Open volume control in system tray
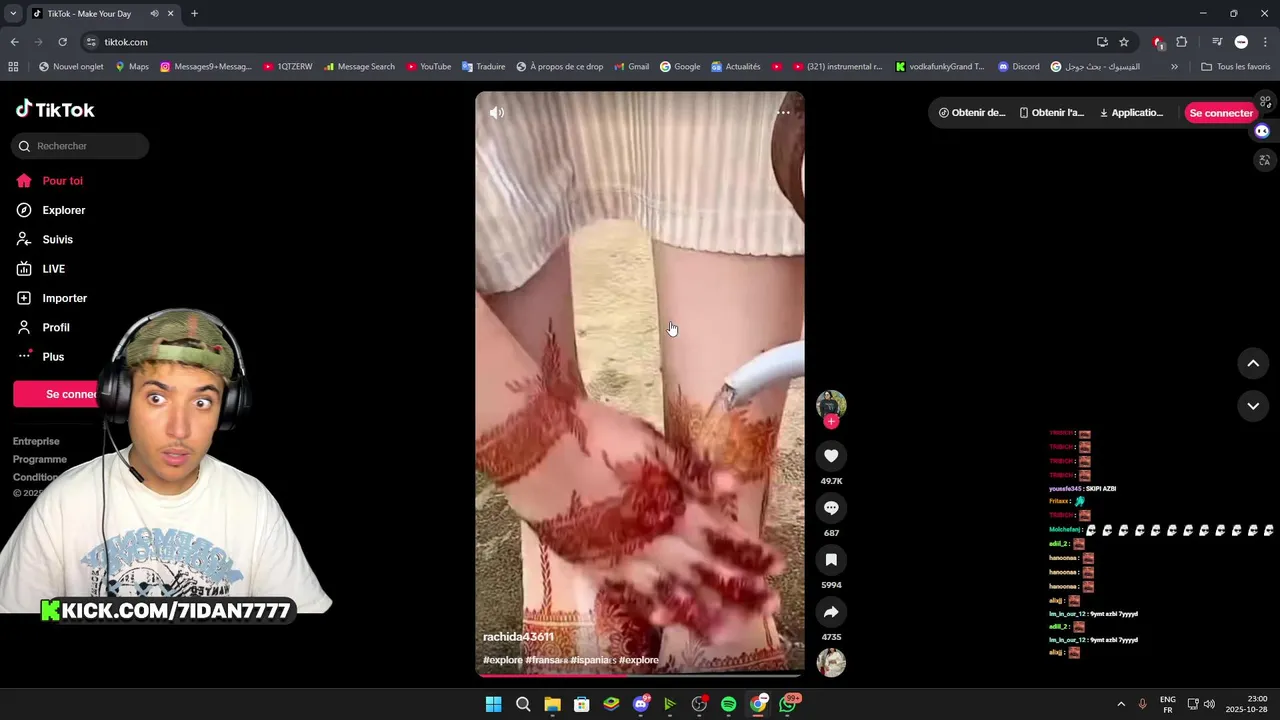 click(x=1209, y=704)
